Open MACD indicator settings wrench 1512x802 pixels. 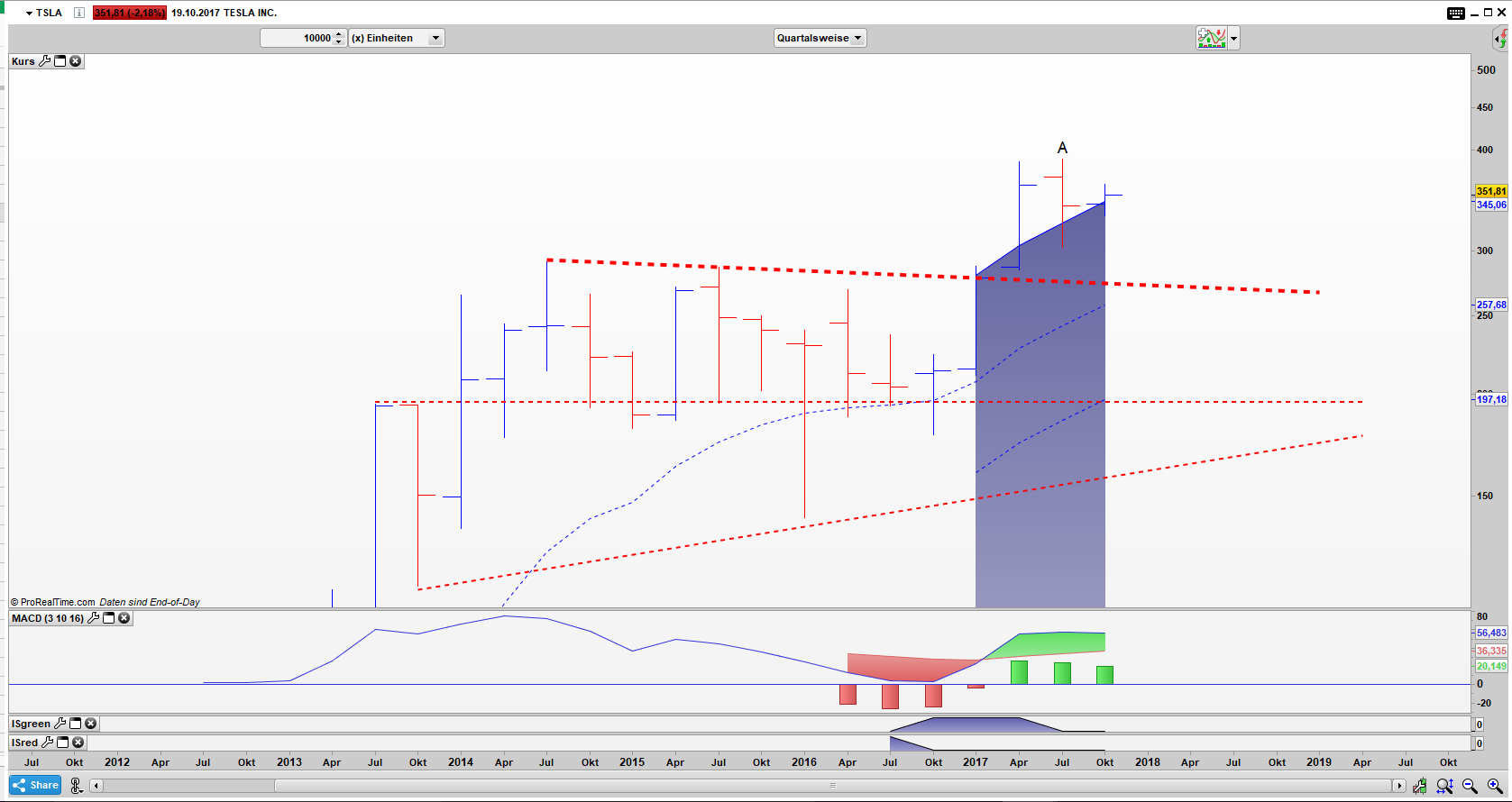click(x=93, y=618)
